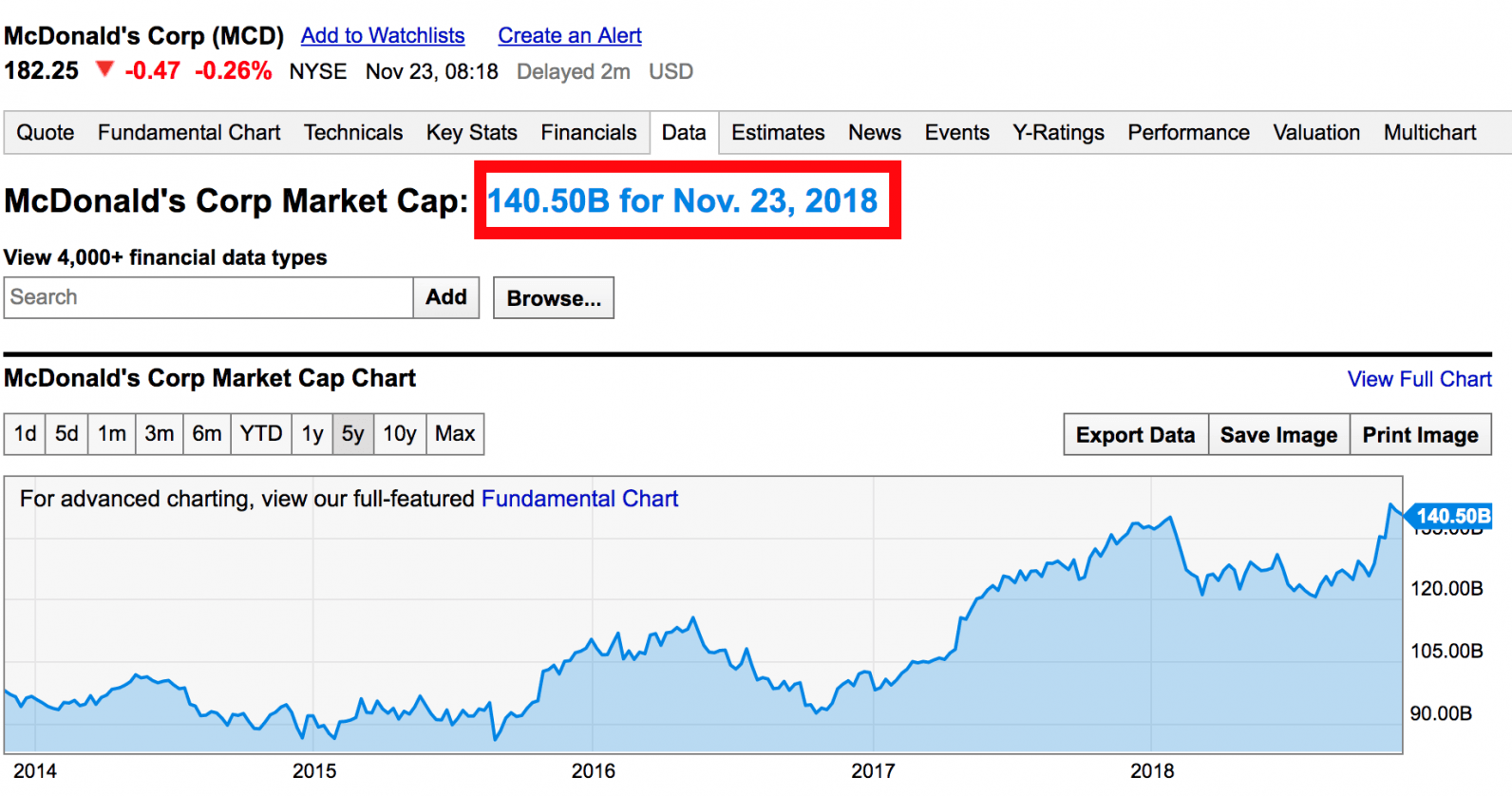Open the Financials tab
Viewport: 1512px width, 796px height.
pyautogui.click(x=589, y=132)
